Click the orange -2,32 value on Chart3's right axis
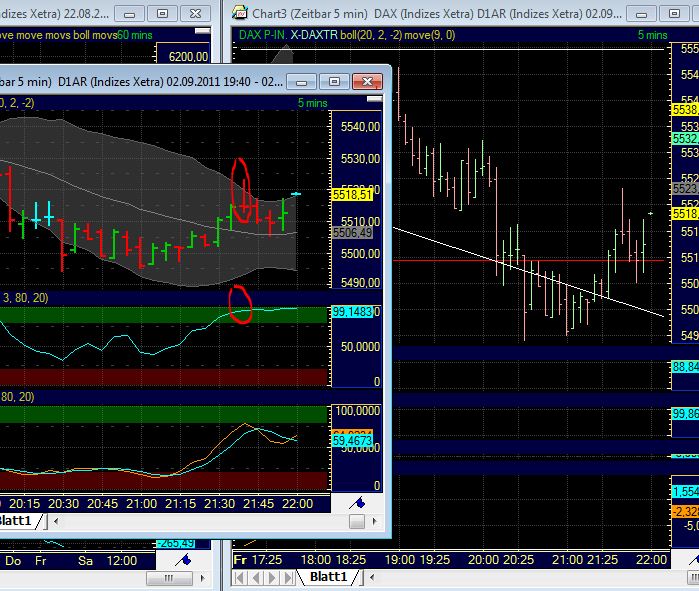 686,511
